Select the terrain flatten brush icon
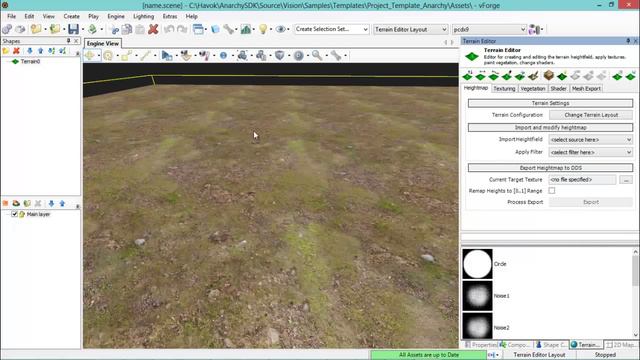The image size is (640, 360). (x=480, y=76)
